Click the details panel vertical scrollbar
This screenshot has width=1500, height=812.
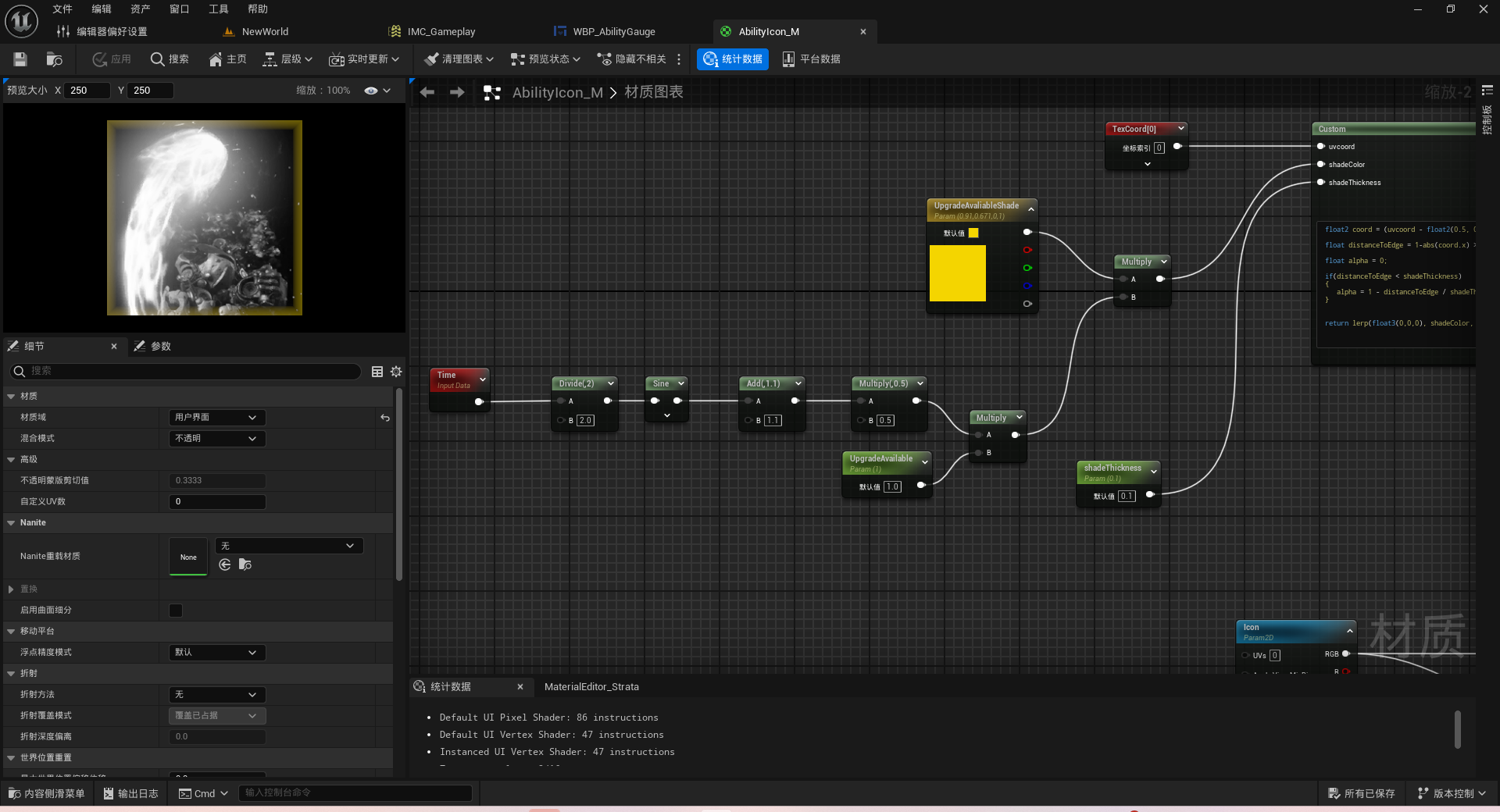pos(398,484)
